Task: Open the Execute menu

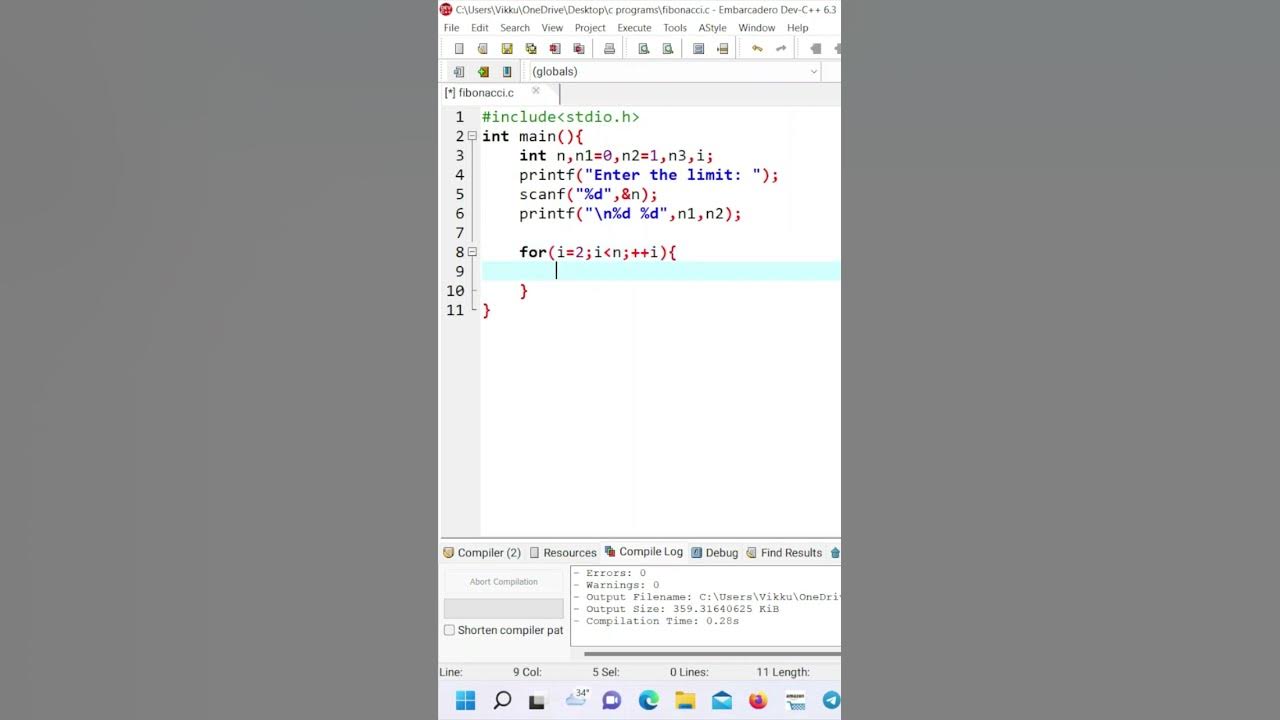Action: tap(634, 28)
